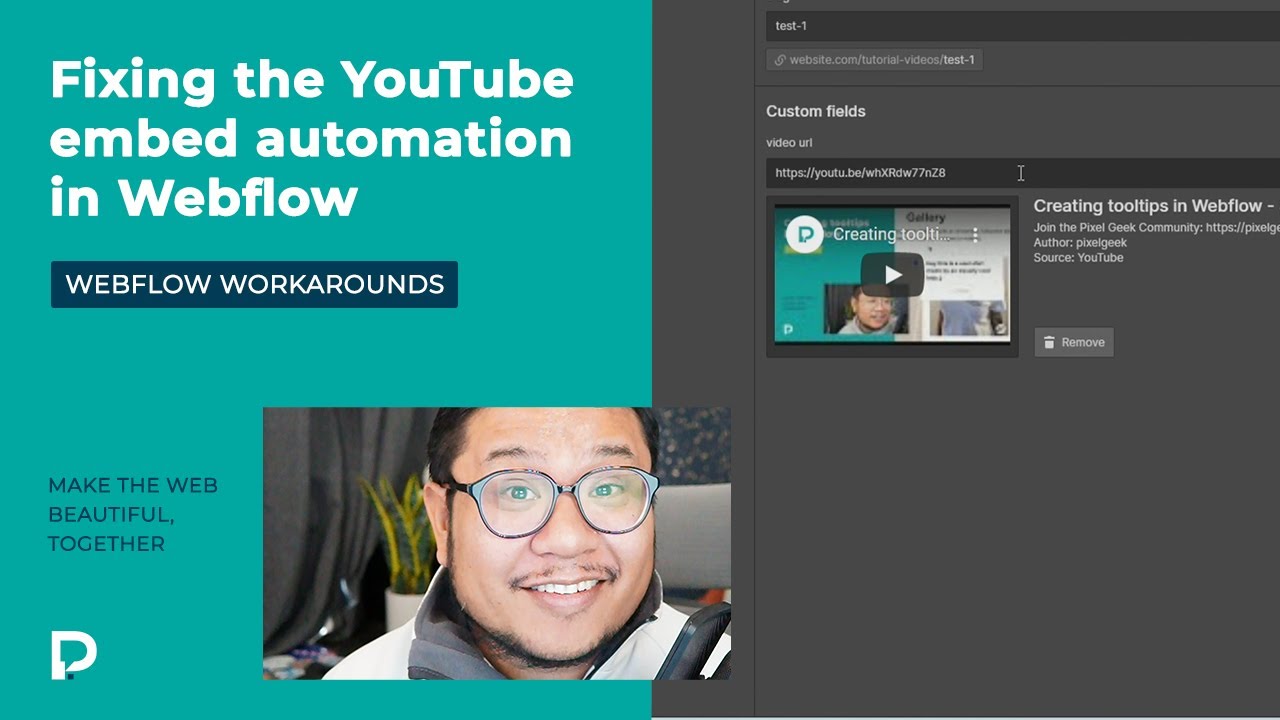Open the three-dot menu on video embed
Image resolution: width=1280 pixels, height=720 pixels.
coord(975,235)
